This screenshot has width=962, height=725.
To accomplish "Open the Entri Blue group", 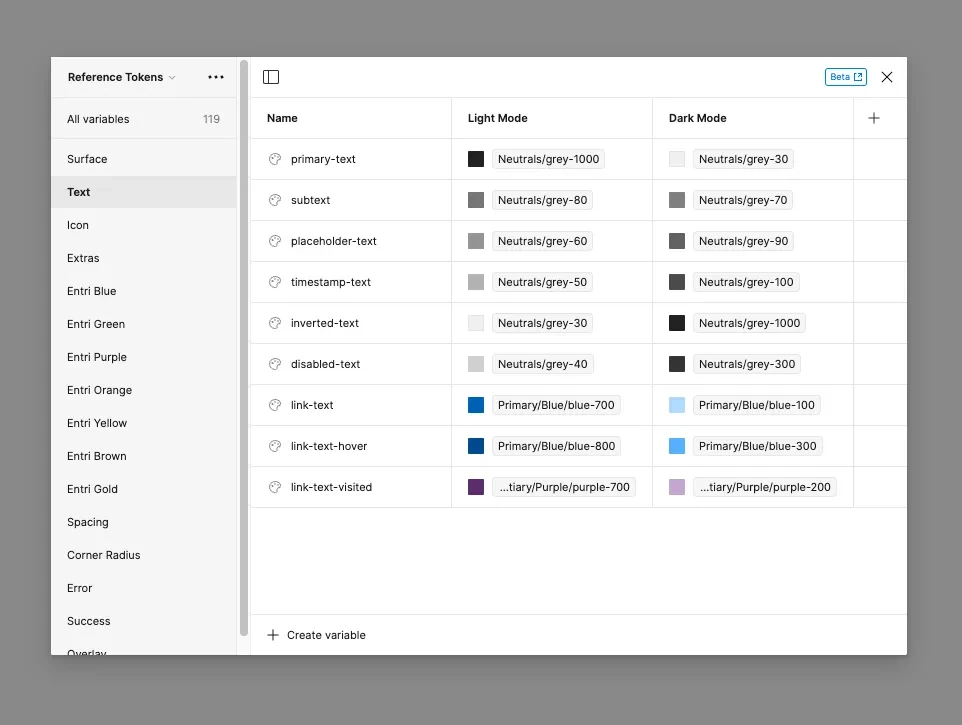I will [x=144, y=291].
